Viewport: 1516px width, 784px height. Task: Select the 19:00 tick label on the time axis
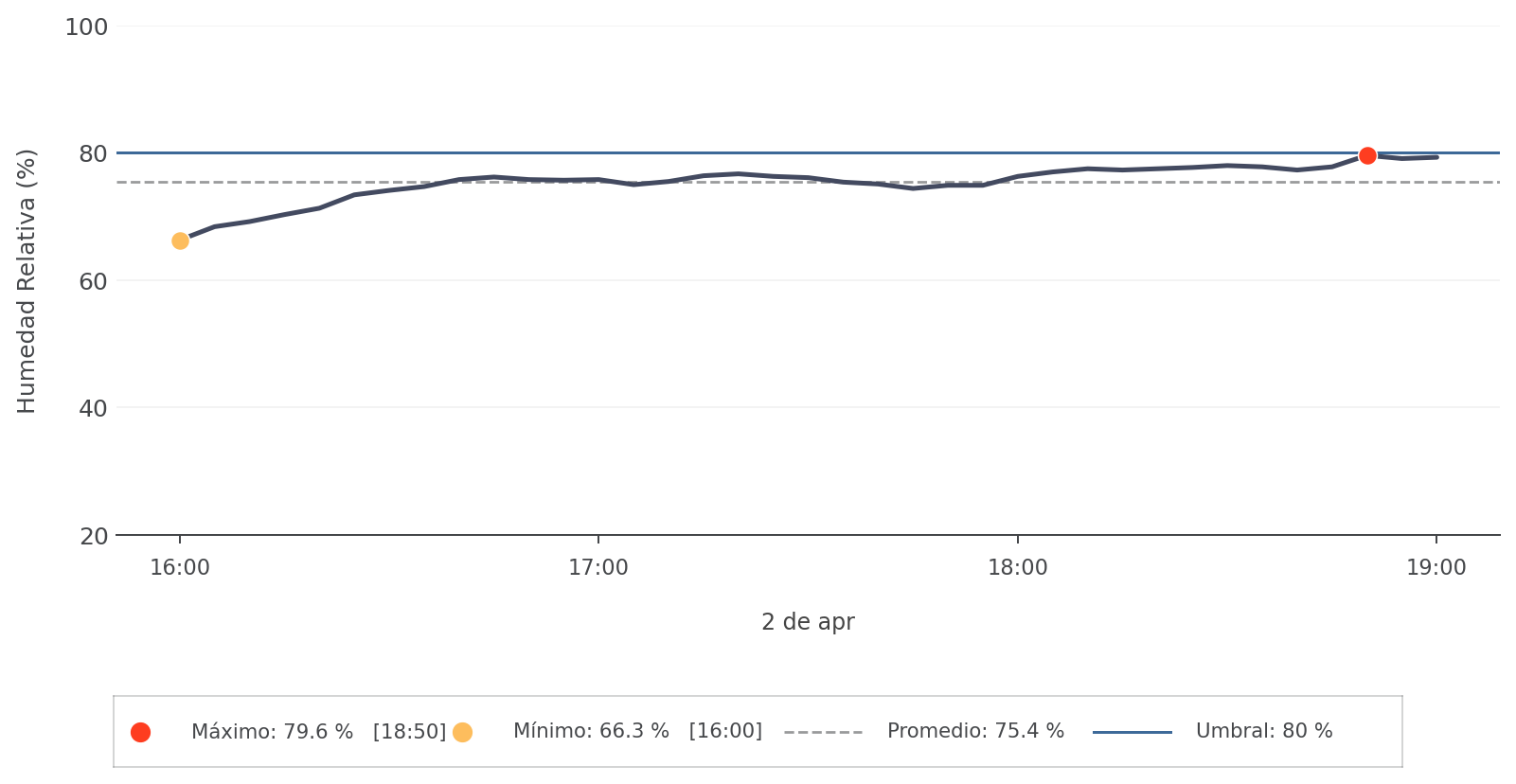point(1436,568)
